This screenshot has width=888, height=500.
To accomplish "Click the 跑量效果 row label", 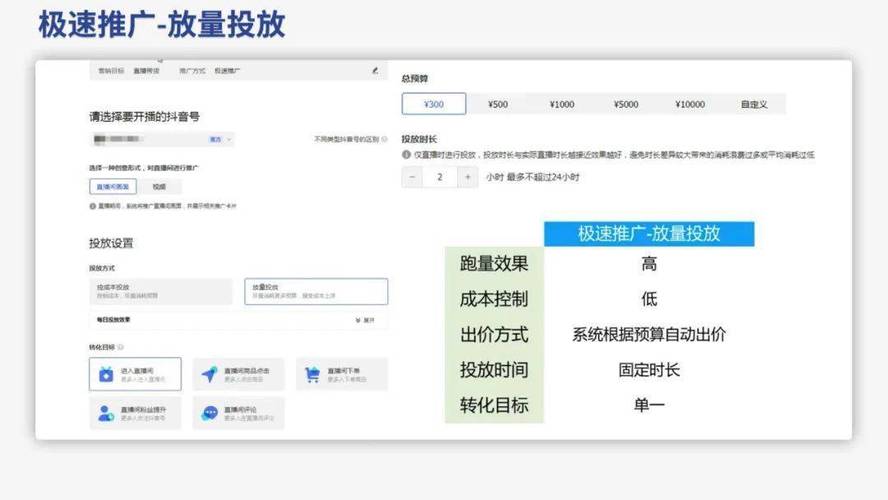I will pyautogui.click(x=494, y=263).
